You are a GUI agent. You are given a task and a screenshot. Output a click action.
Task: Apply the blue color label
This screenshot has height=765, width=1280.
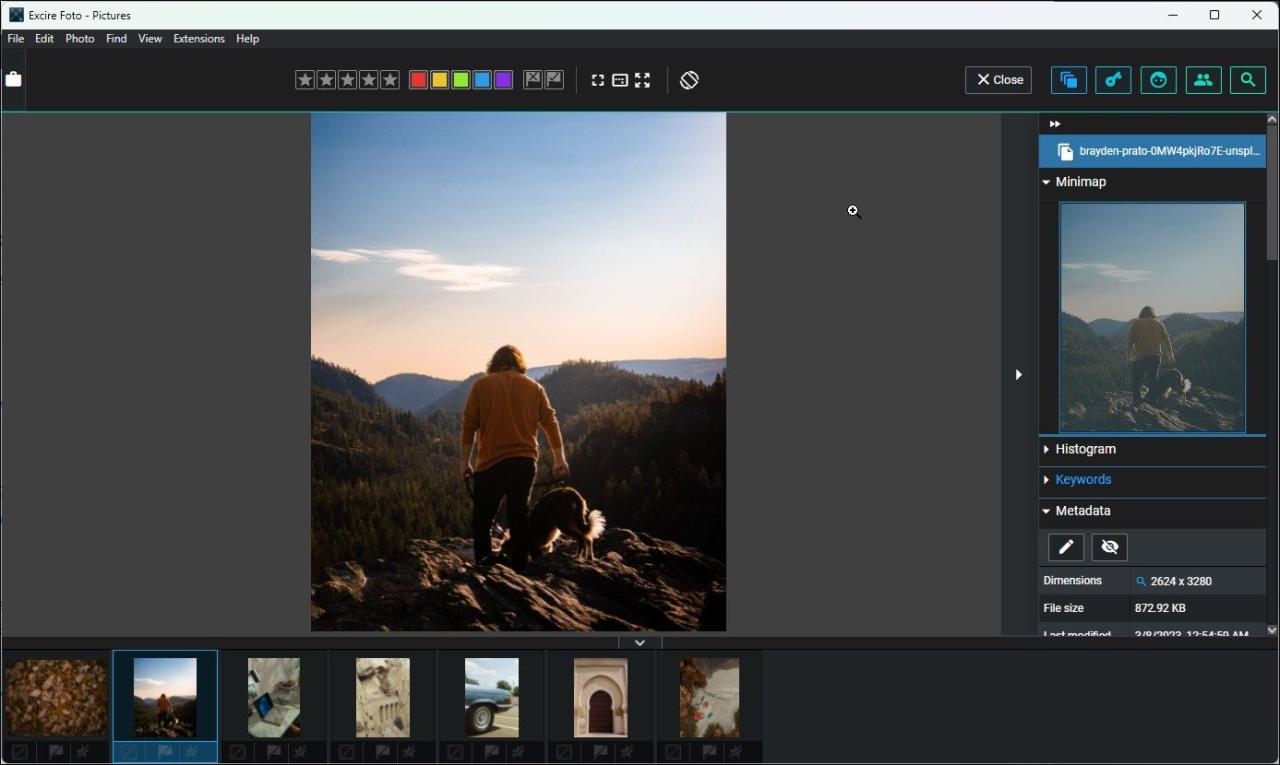click(482, 80)
